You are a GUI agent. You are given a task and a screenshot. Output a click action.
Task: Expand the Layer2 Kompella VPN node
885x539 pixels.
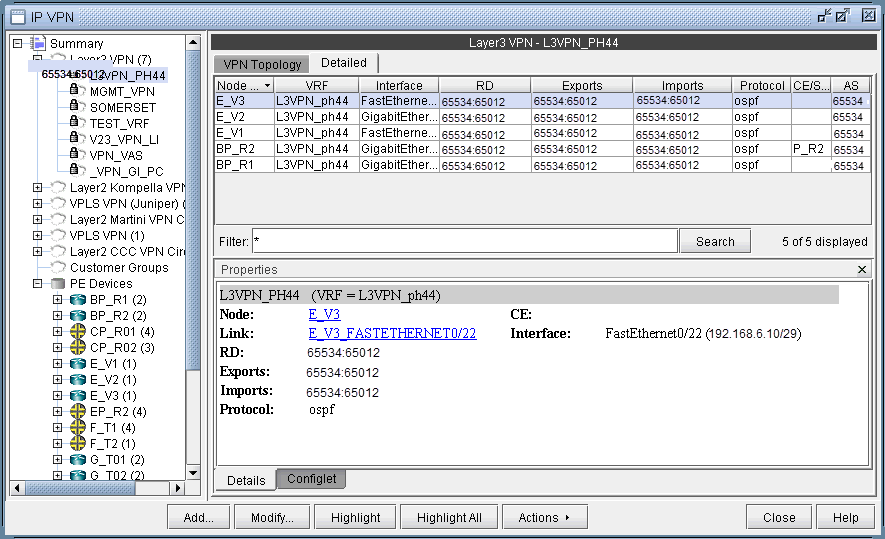point(37,187)
